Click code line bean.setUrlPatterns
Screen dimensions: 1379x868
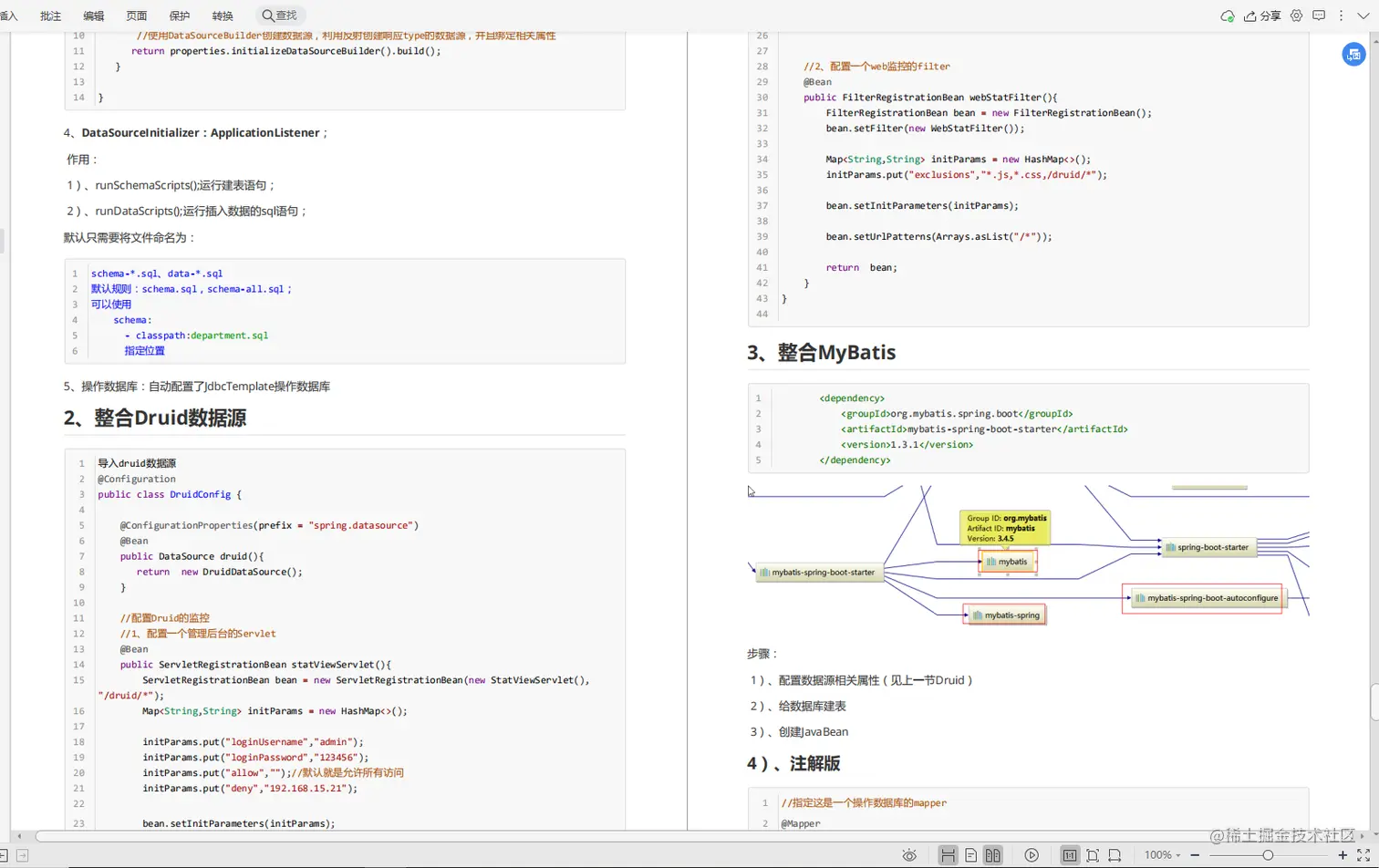pyautogui.click(x=938, y=236)
